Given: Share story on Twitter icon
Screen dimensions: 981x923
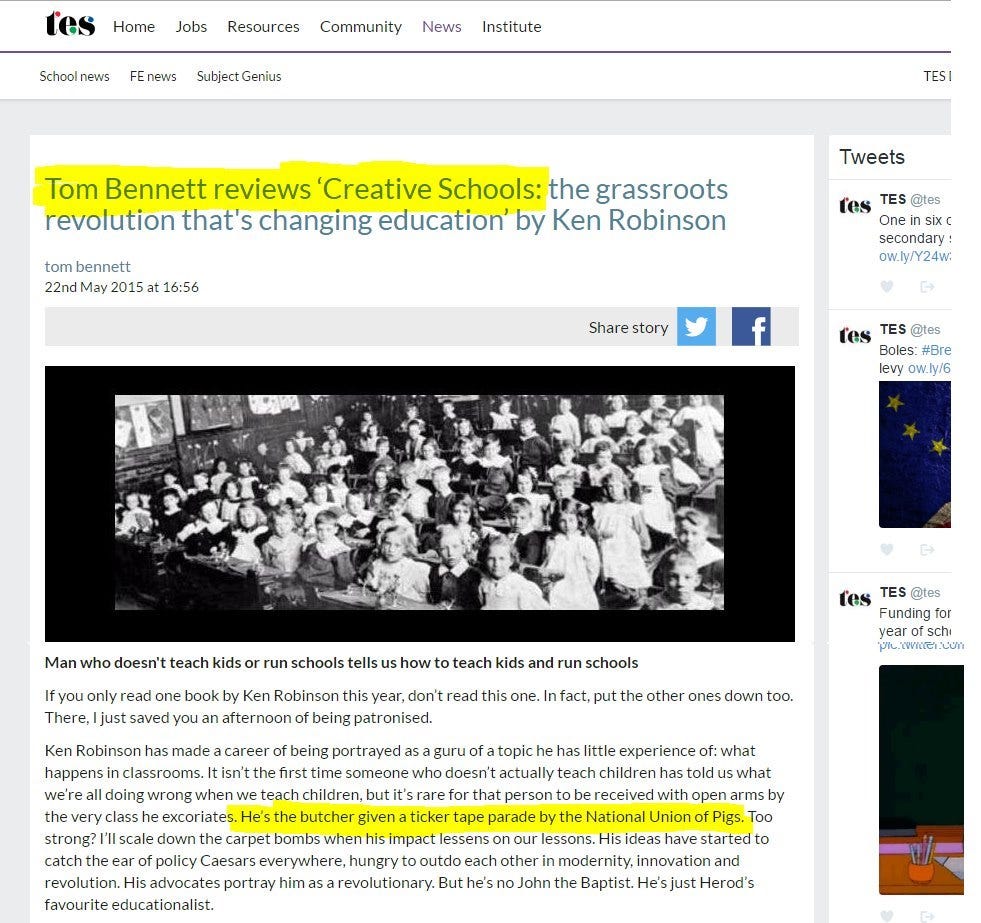Looking at the screenshot, I should (696, 326).
